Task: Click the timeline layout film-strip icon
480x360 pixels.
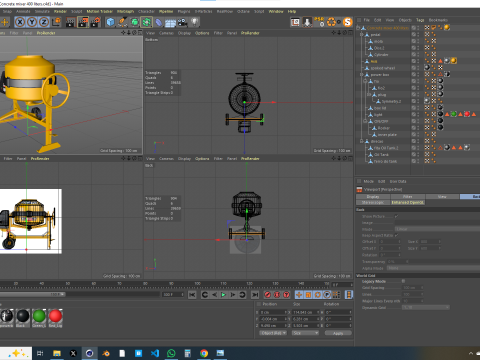Action: 349,295
